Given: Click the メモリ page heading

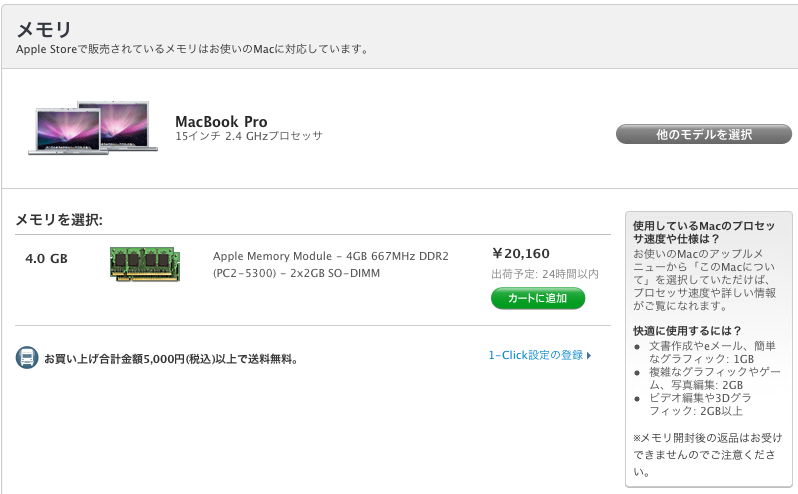Looking at the screenshot, I should (44, 30).
